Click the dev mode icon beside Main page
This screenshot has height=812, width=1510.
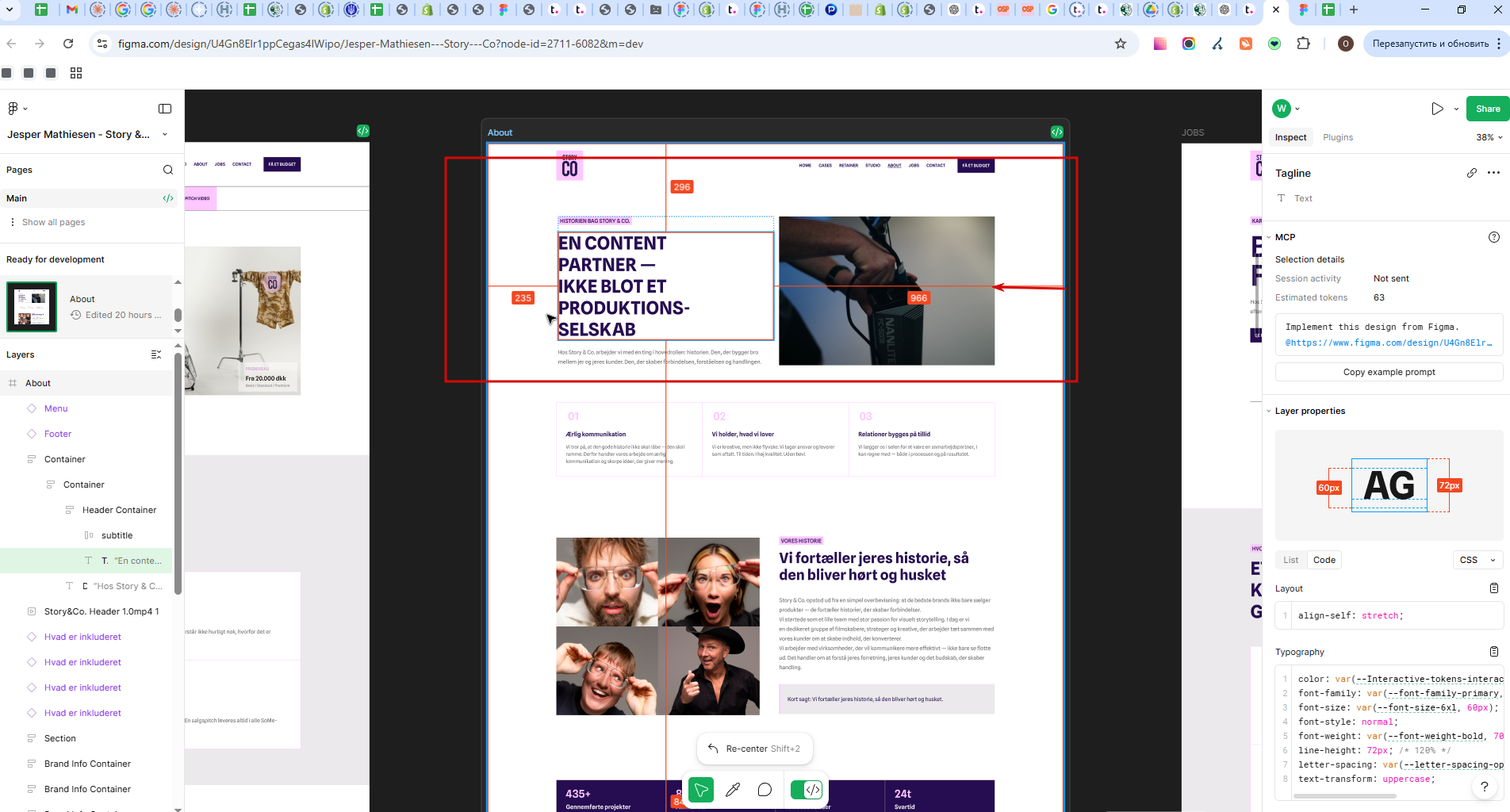(168, 198)
